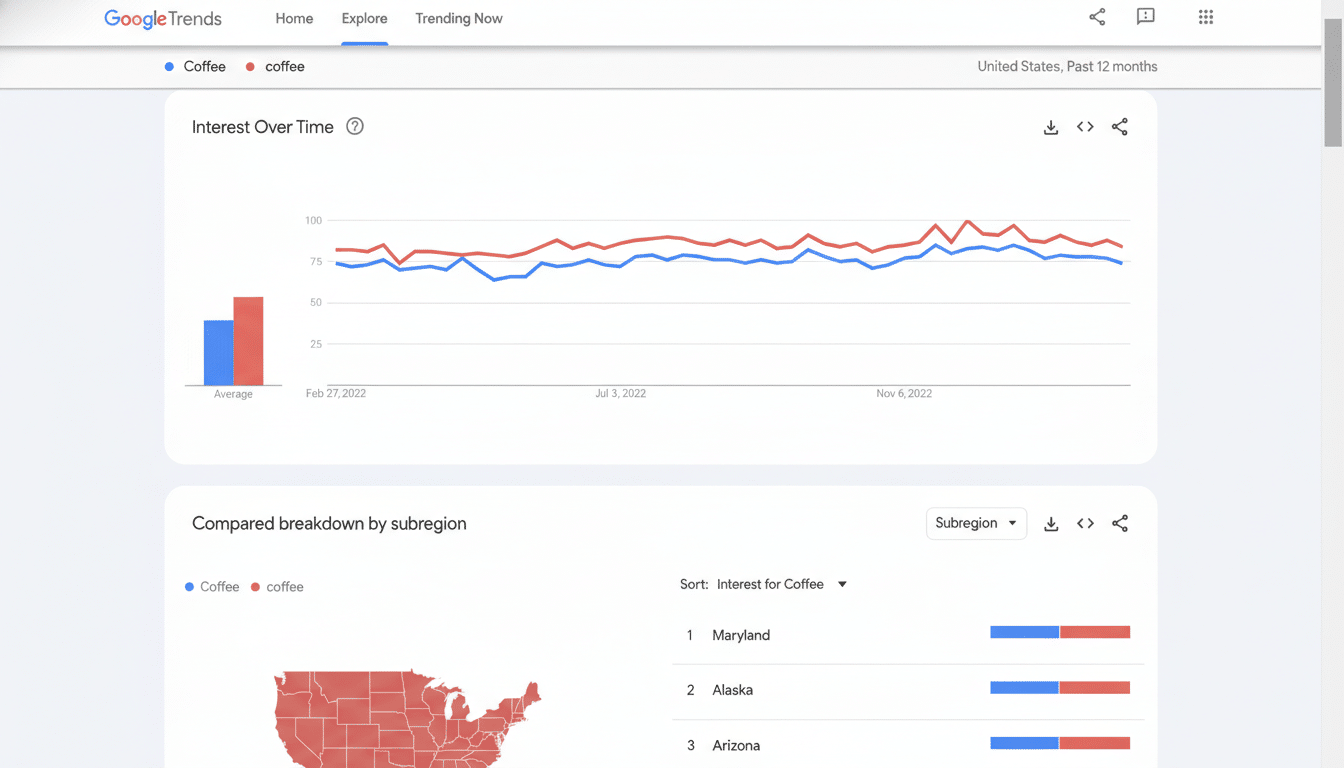
Task: Open the Interest Over Time help tooltip
Action: [x=355, y=126]
